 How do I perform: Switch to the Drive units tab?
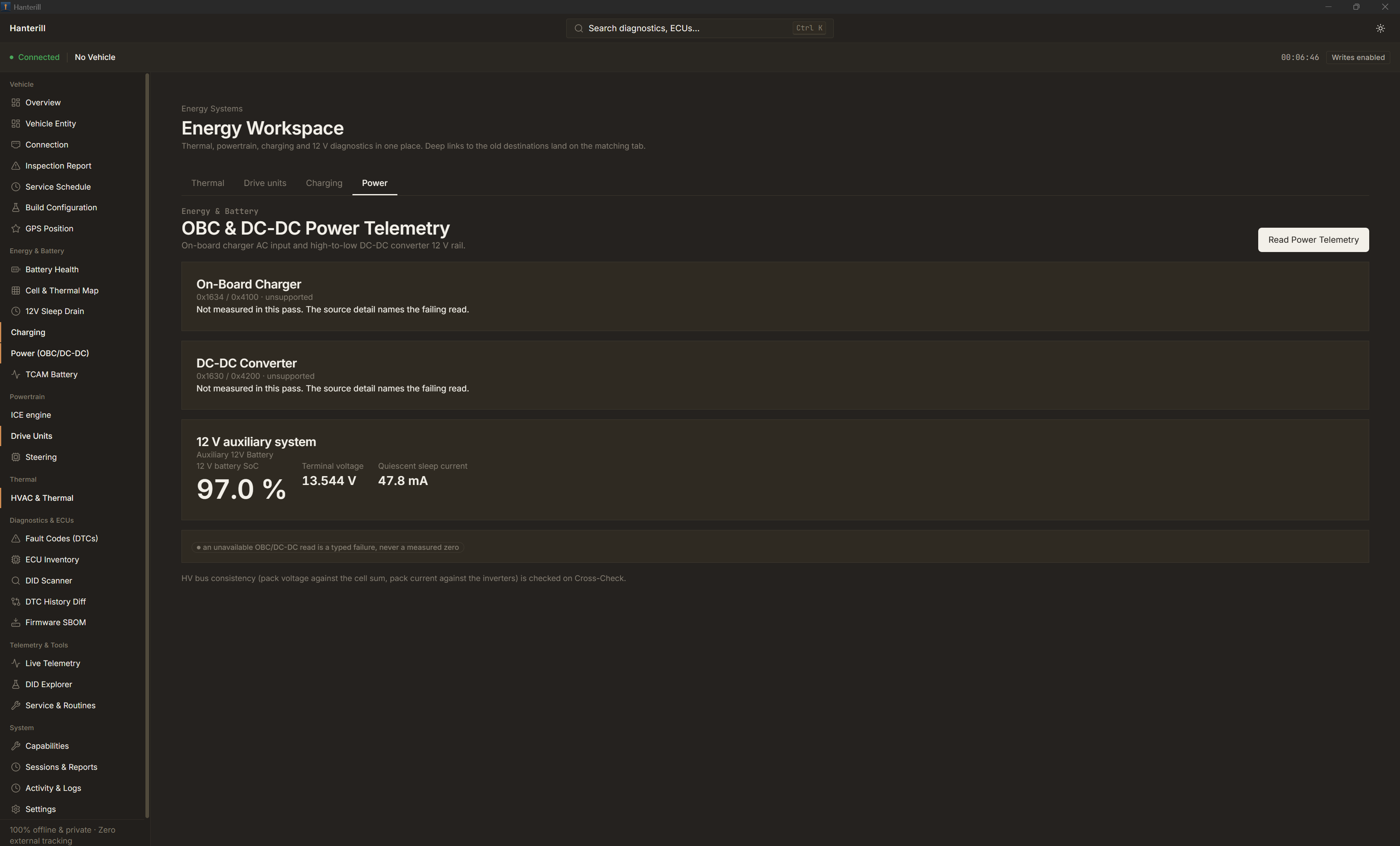[x=265, y=183]
